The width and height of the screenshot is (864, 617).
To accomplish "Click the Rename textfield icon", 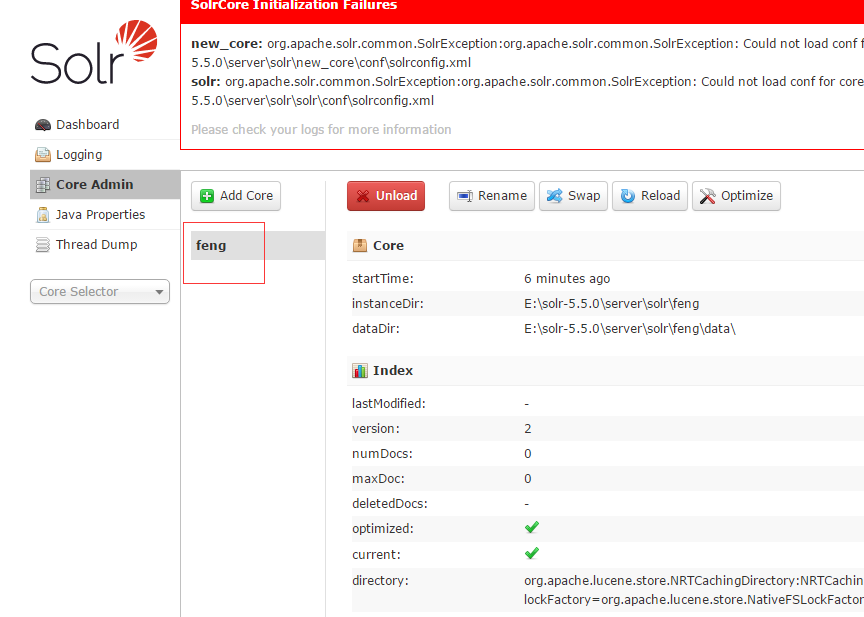I will click(465, 196).
